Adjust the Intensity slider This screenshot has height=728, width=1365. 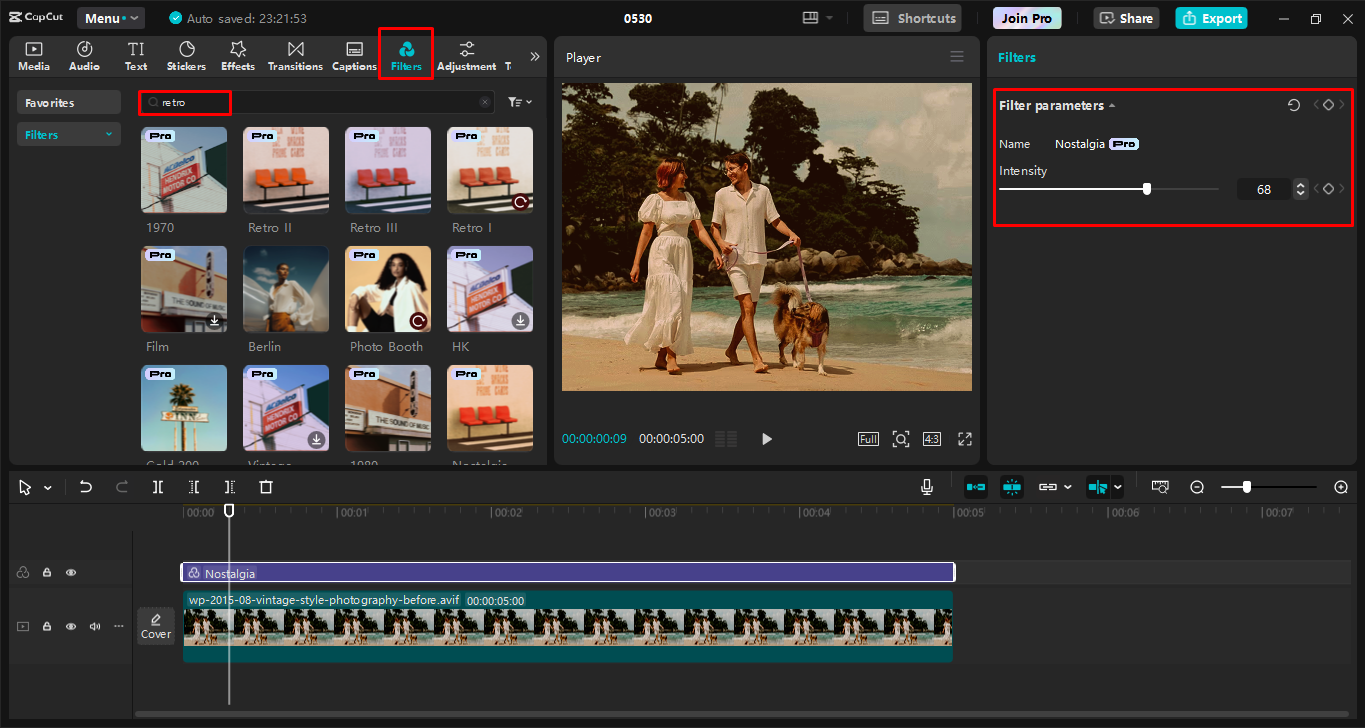(1146, 188)
